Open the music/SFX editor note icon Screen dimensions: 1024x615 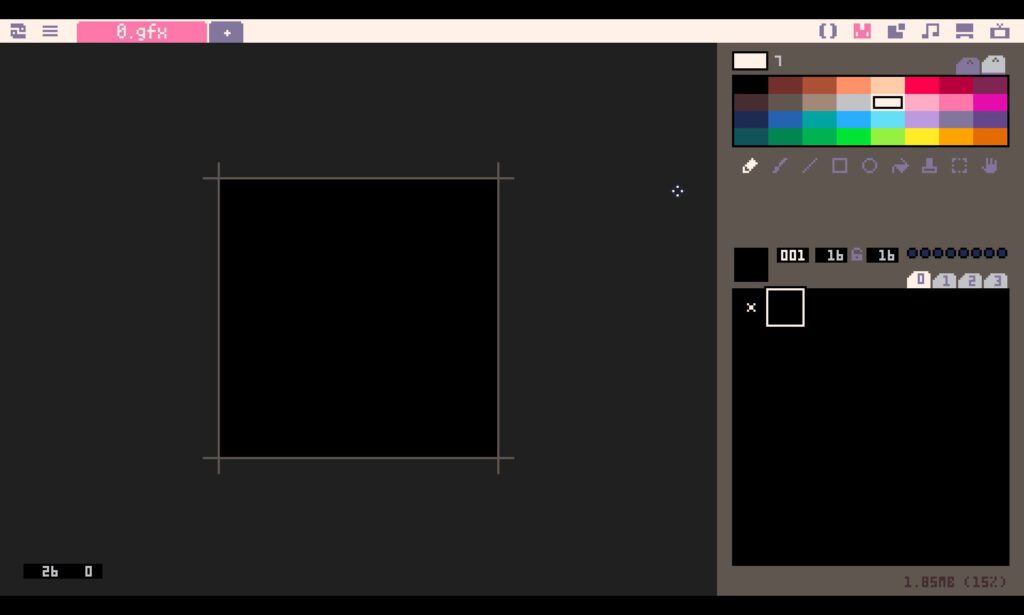point(930,31)
